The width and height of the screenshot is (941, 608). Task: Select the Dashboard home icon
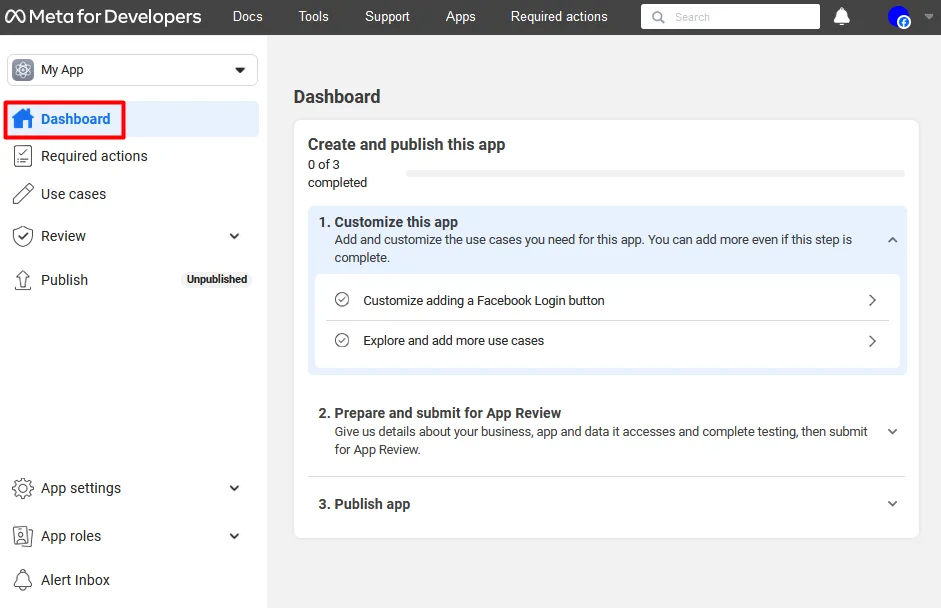[24, 118]
